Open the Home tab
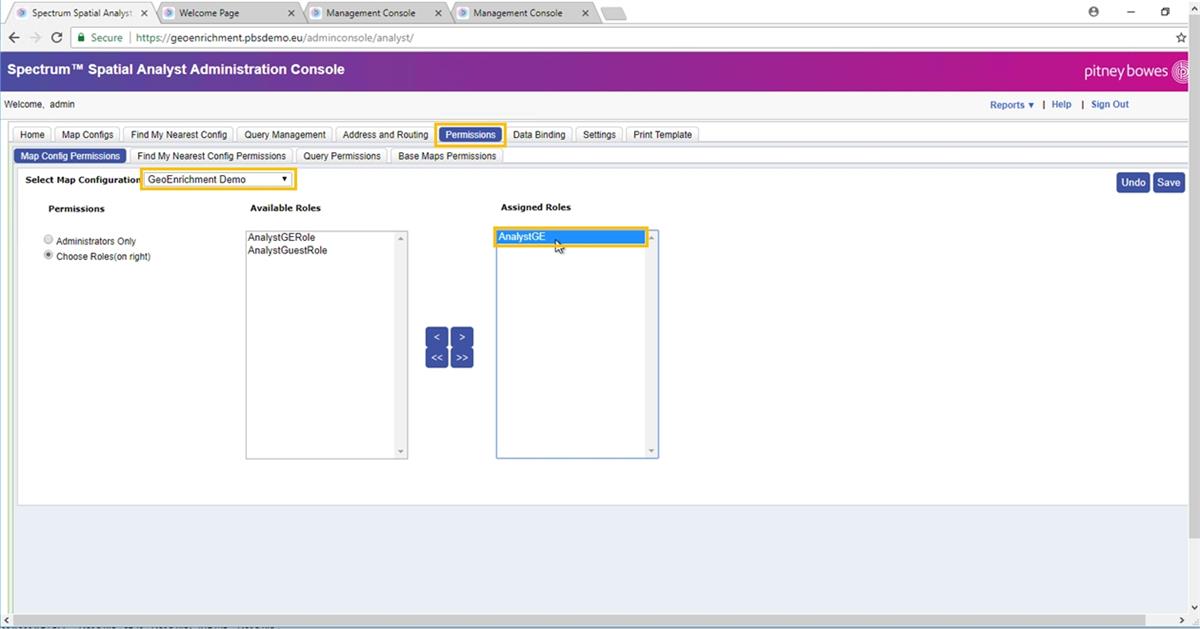The width and height of the screenshot is (1200, 629). click(x=32, y=135)
